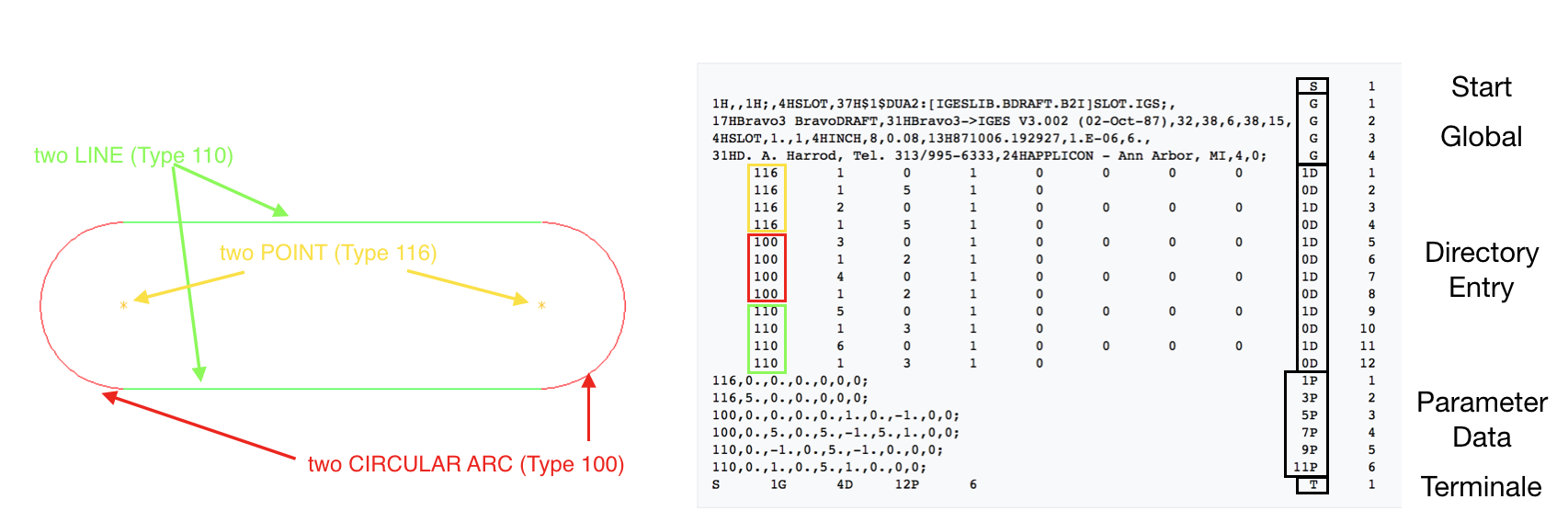1568x522 pixels.
Task: Click the boxed 'S' start section marker
Action: pos(1312,86)
